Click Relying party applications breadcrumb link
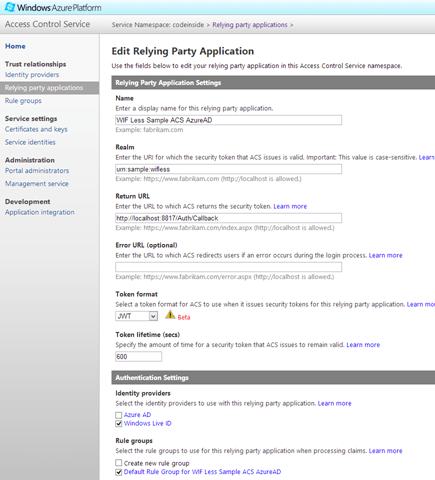 [250, 25]
